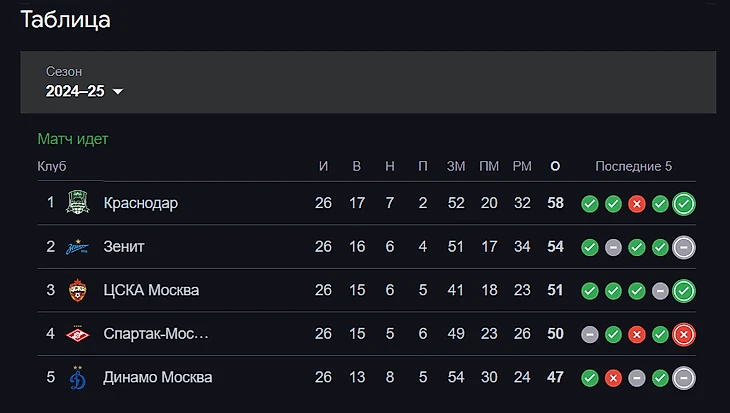The image size is (730, 413).
Task: Click CSKA's gray draw icon in last five
Action: 660,291
